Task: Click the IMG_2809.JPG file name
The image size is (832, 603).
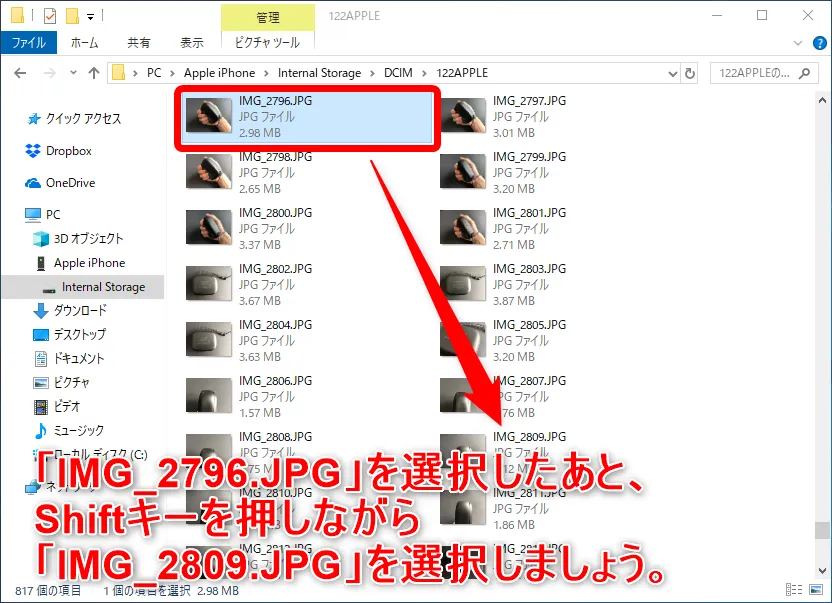Action: pos(529,436)
